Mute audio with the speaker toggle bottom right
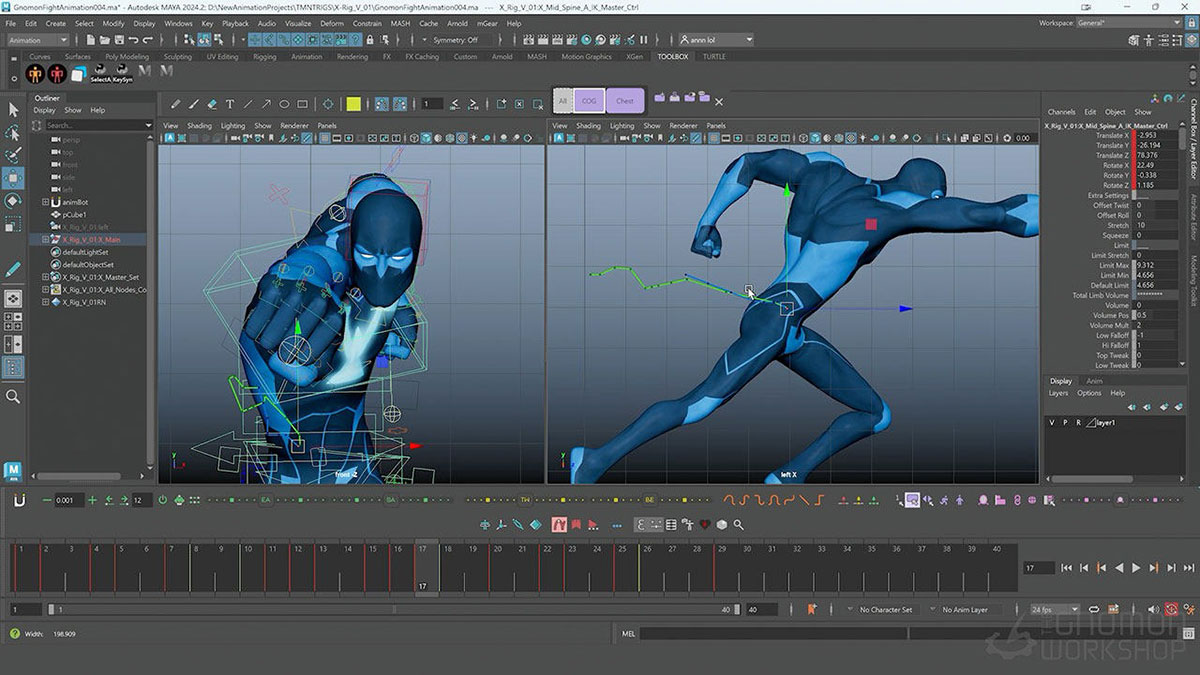This screenshot has height=675, width=1200. tap(1152, 608)
